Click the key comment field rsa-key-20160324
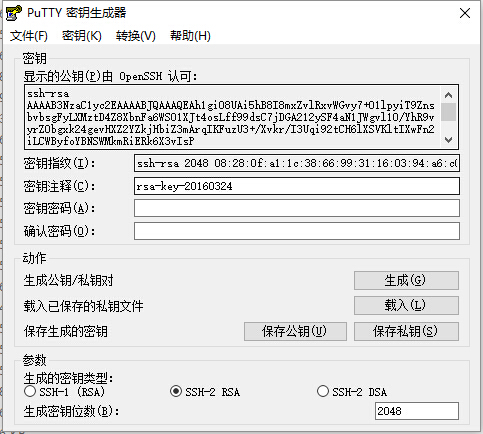This screenshot has height=434, width=483. click(x=297, y=186)
